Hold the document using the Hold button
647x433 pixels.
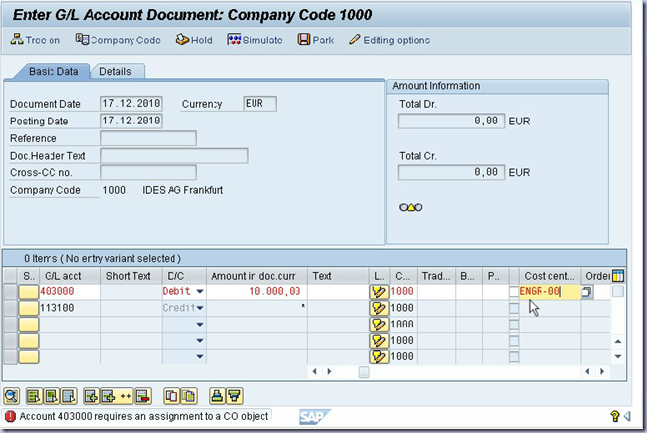click(x=194, y=40)
